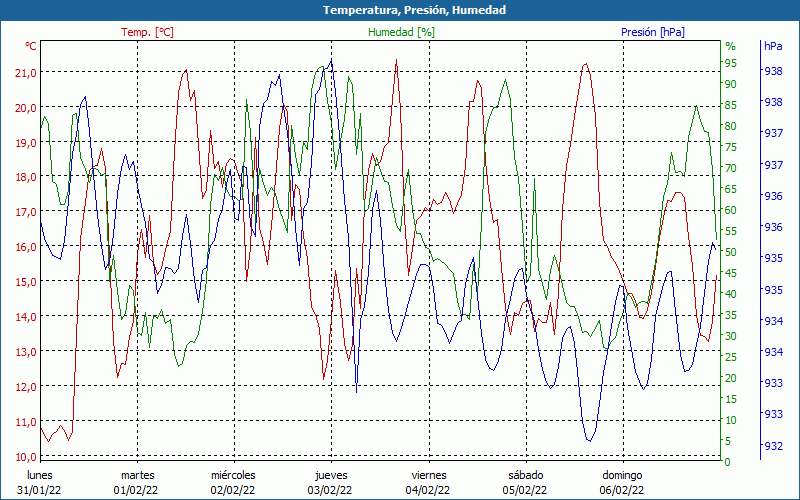Click the 19,0 temperature axis value
The image size is (800, 500).
coord(26,143)
